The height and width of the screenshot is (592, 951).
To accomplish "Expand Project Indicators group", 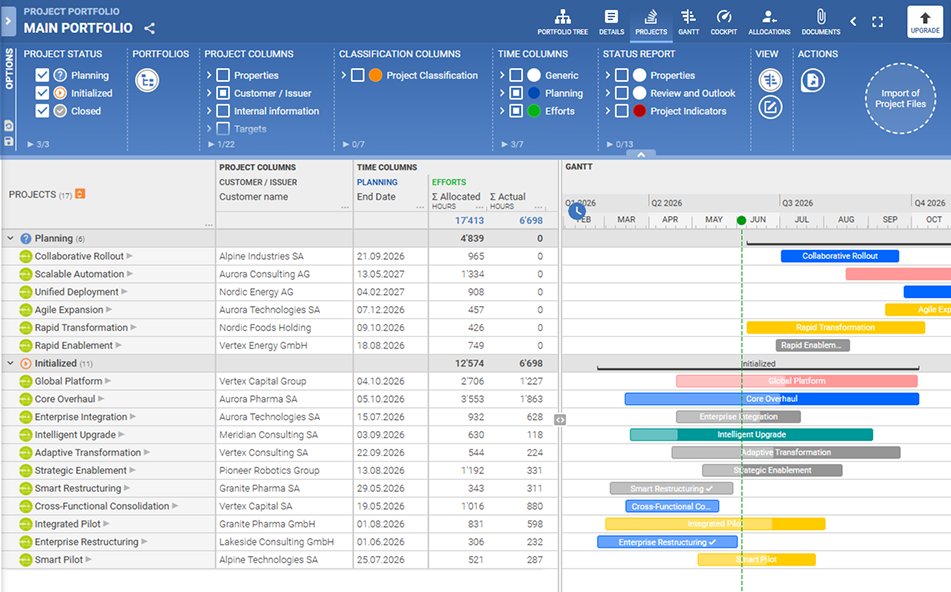I will (x=607, y=110).
